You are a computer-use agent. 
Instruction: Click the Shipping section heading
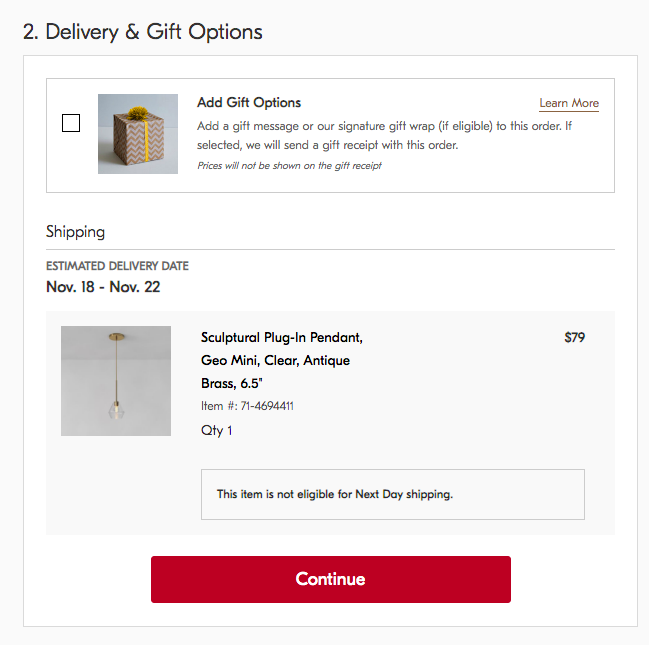click(x=75, y=231)
